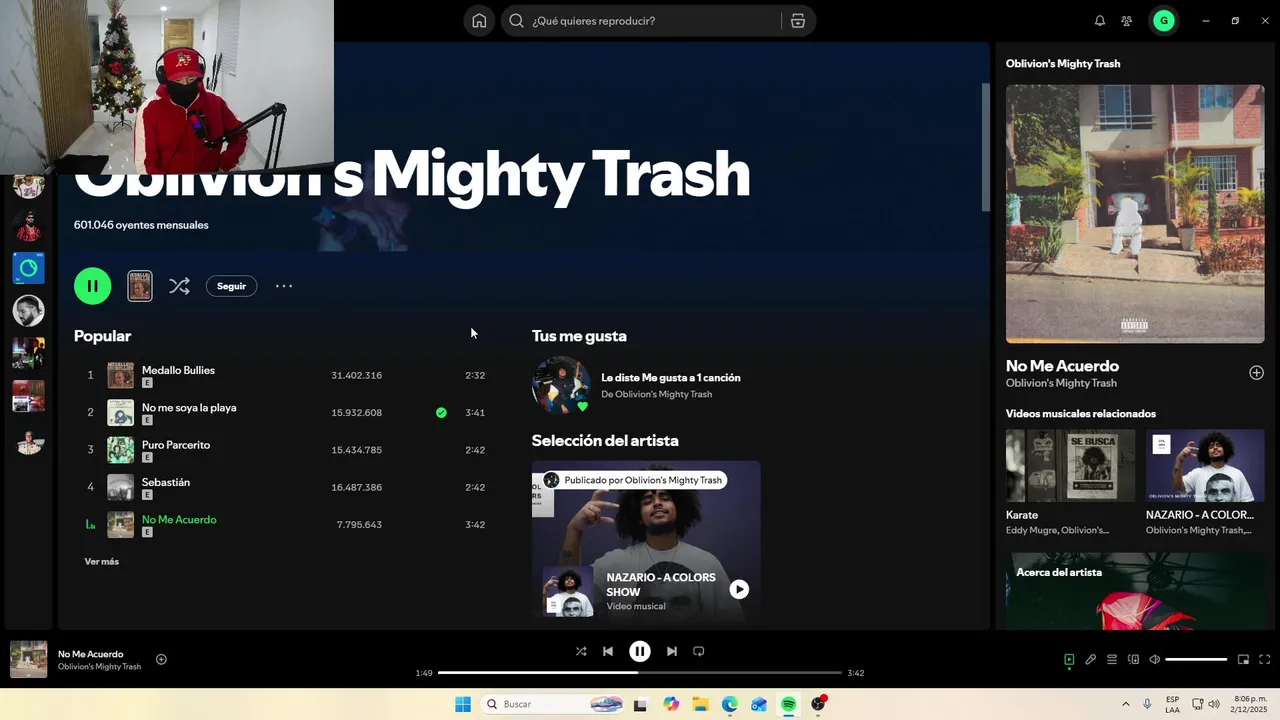Play NAZARIO - A COLORS SHOW artist pick
This screenshot has width=1280, height=720.
tap(738, 590)
